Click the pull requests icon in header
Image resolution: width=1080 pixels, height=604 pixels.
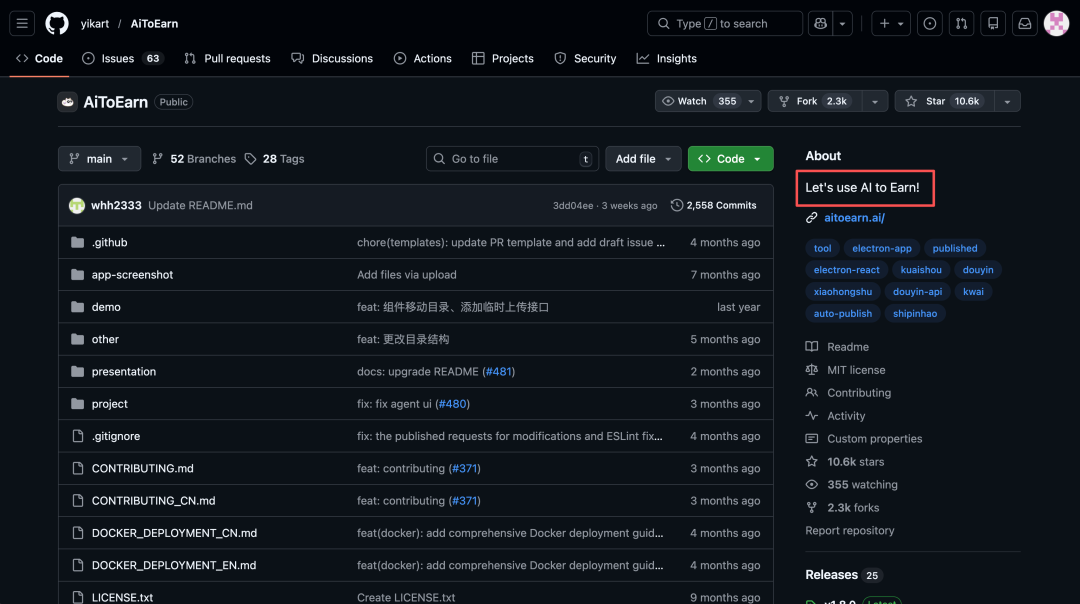point(961,24)
